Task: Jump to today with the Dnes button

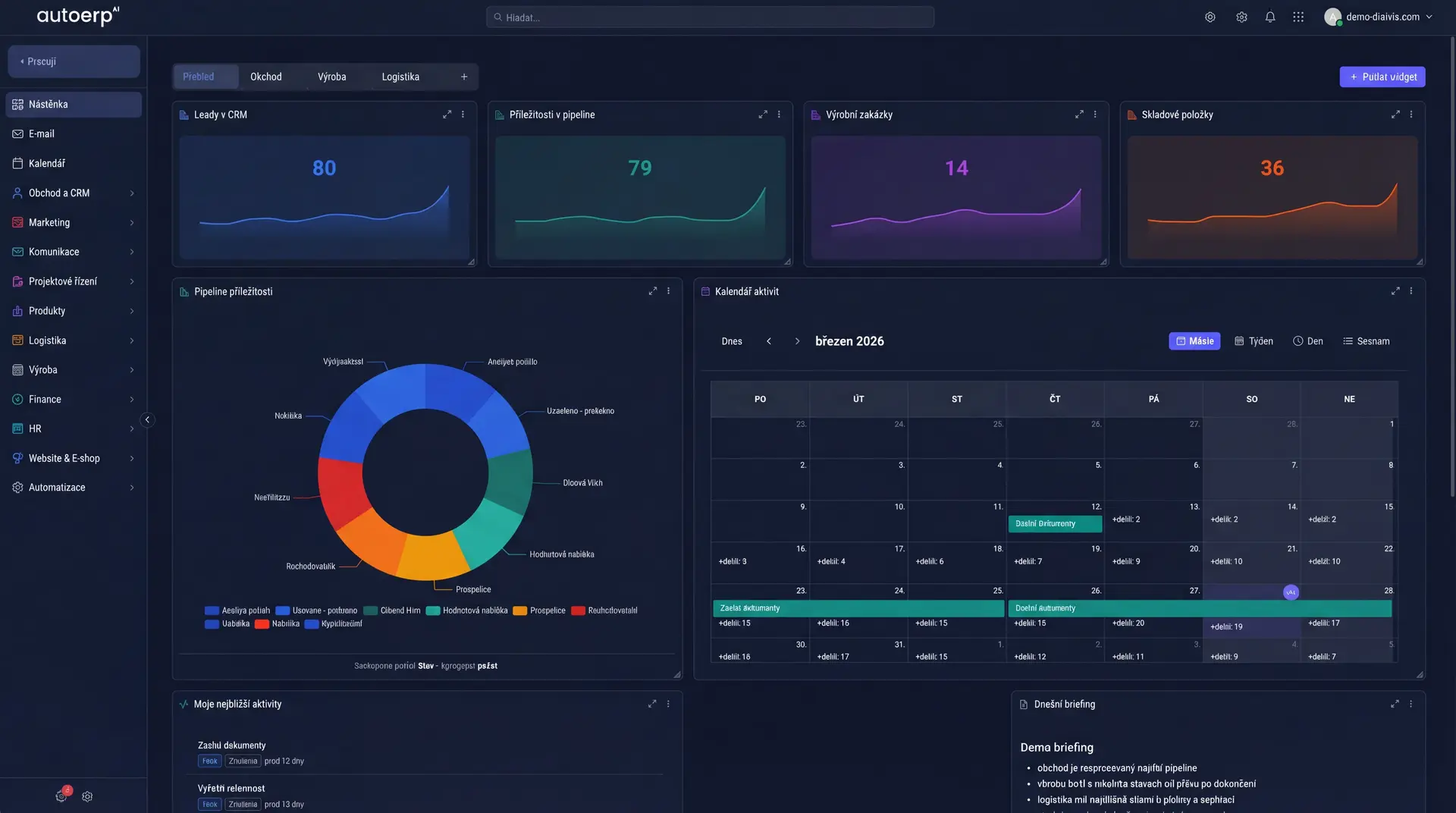Action: [x=732, y=341]
